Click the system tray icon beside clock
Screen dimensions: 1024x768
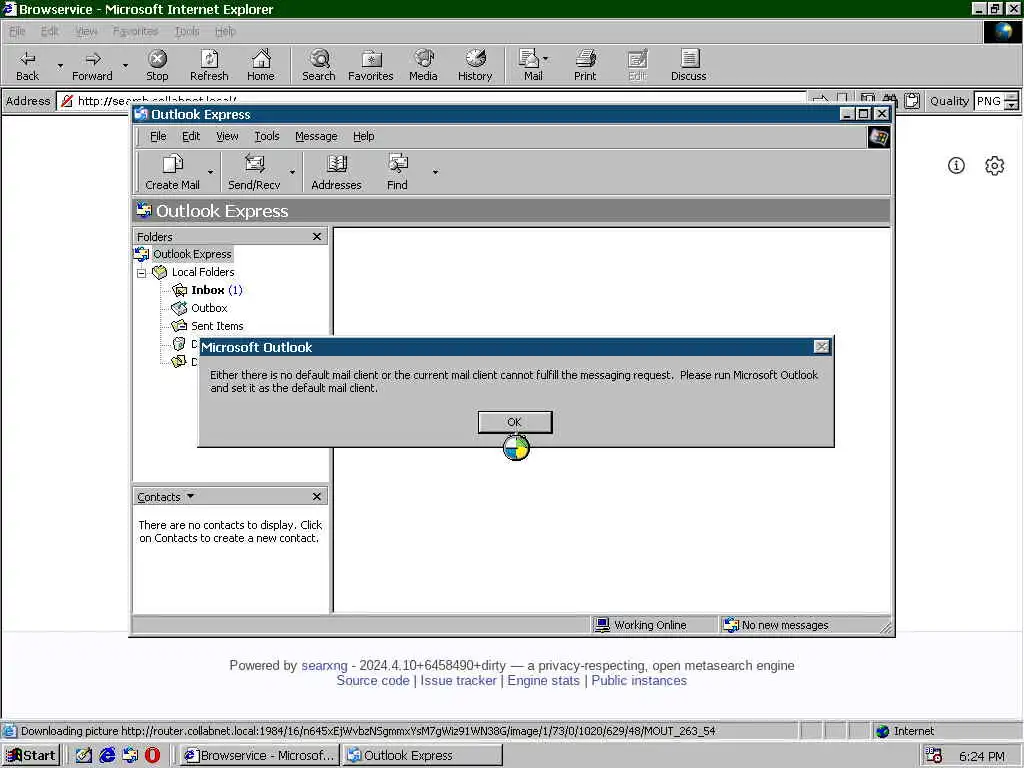[934, 756]
